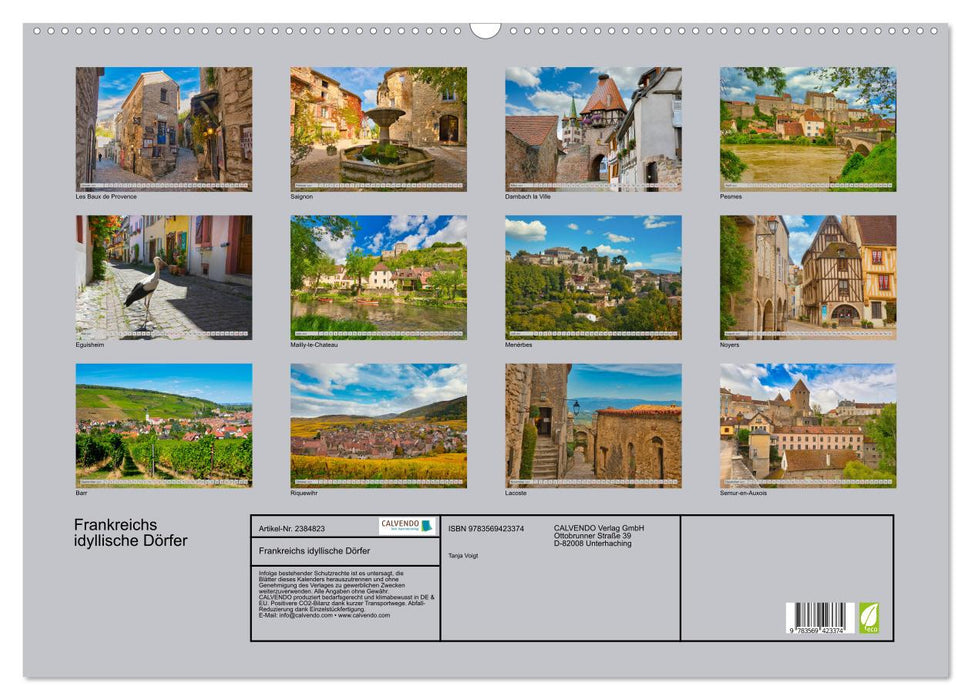The height and width of the screenshot is (700, 971).
Task: Click author name 'Tanja Voigt'
Action: click(463, 556)
